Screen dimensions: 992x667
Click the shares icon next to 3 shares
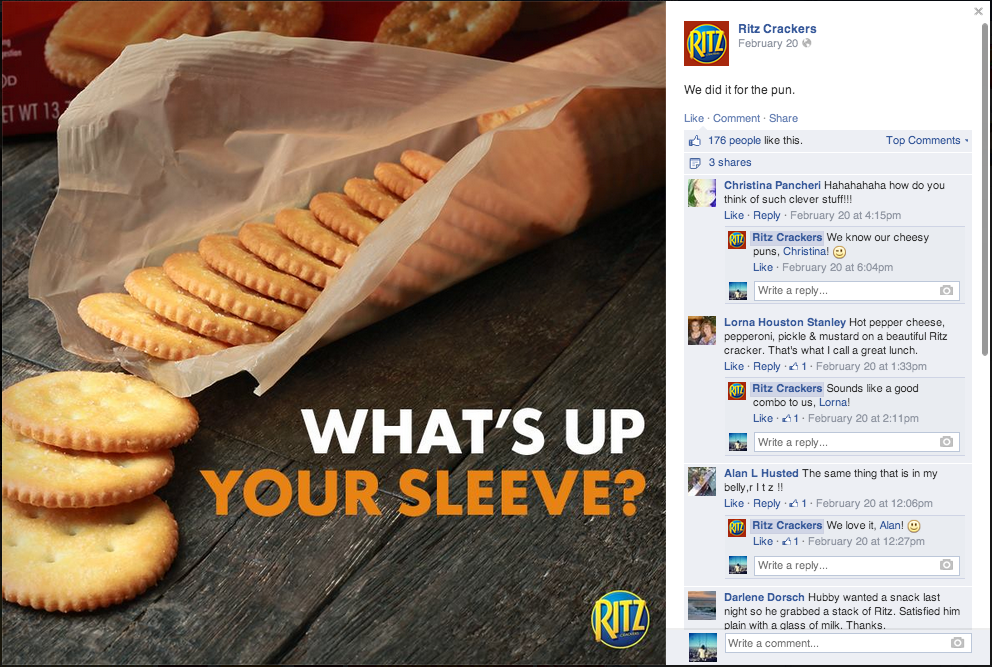[695, 163]
